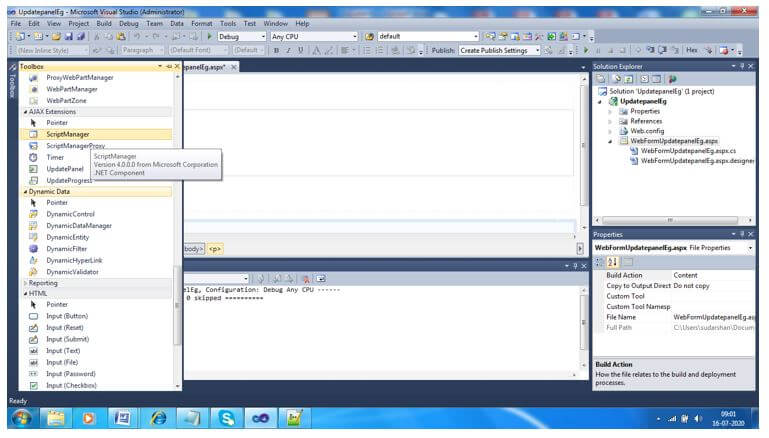Collapse the UpdatepanelEg project node

[600, 102]
